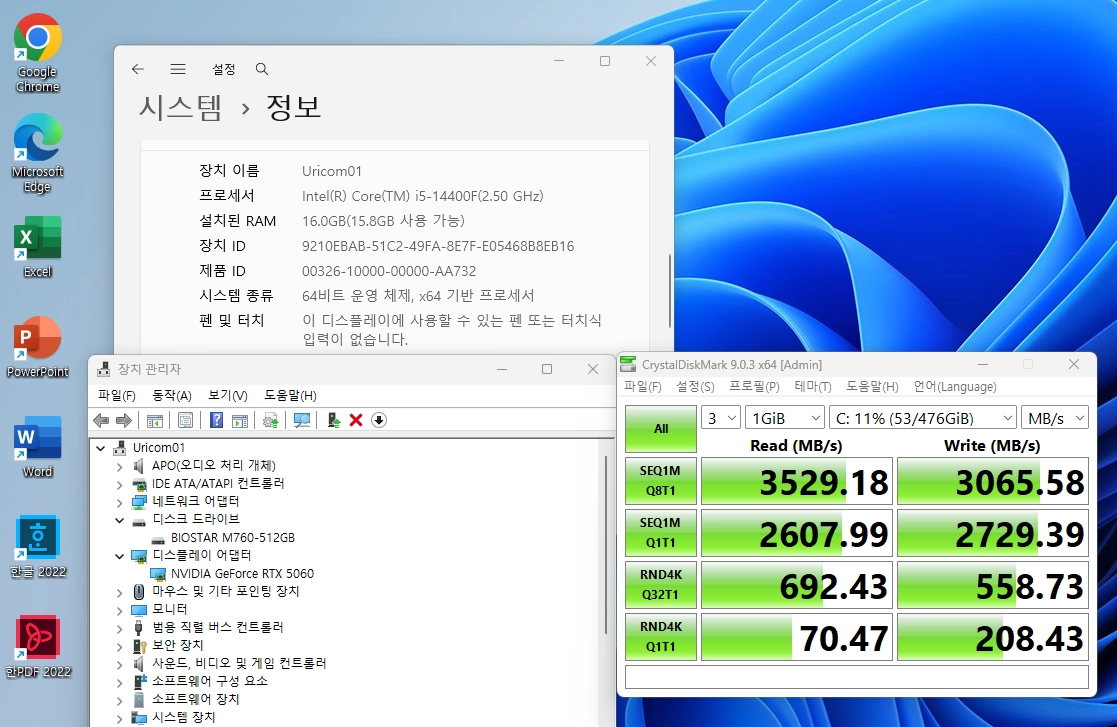Click Properties toolbar icon in Device Manager
The width and height of the screenshot is (1117, 727).
coord(185,420)
